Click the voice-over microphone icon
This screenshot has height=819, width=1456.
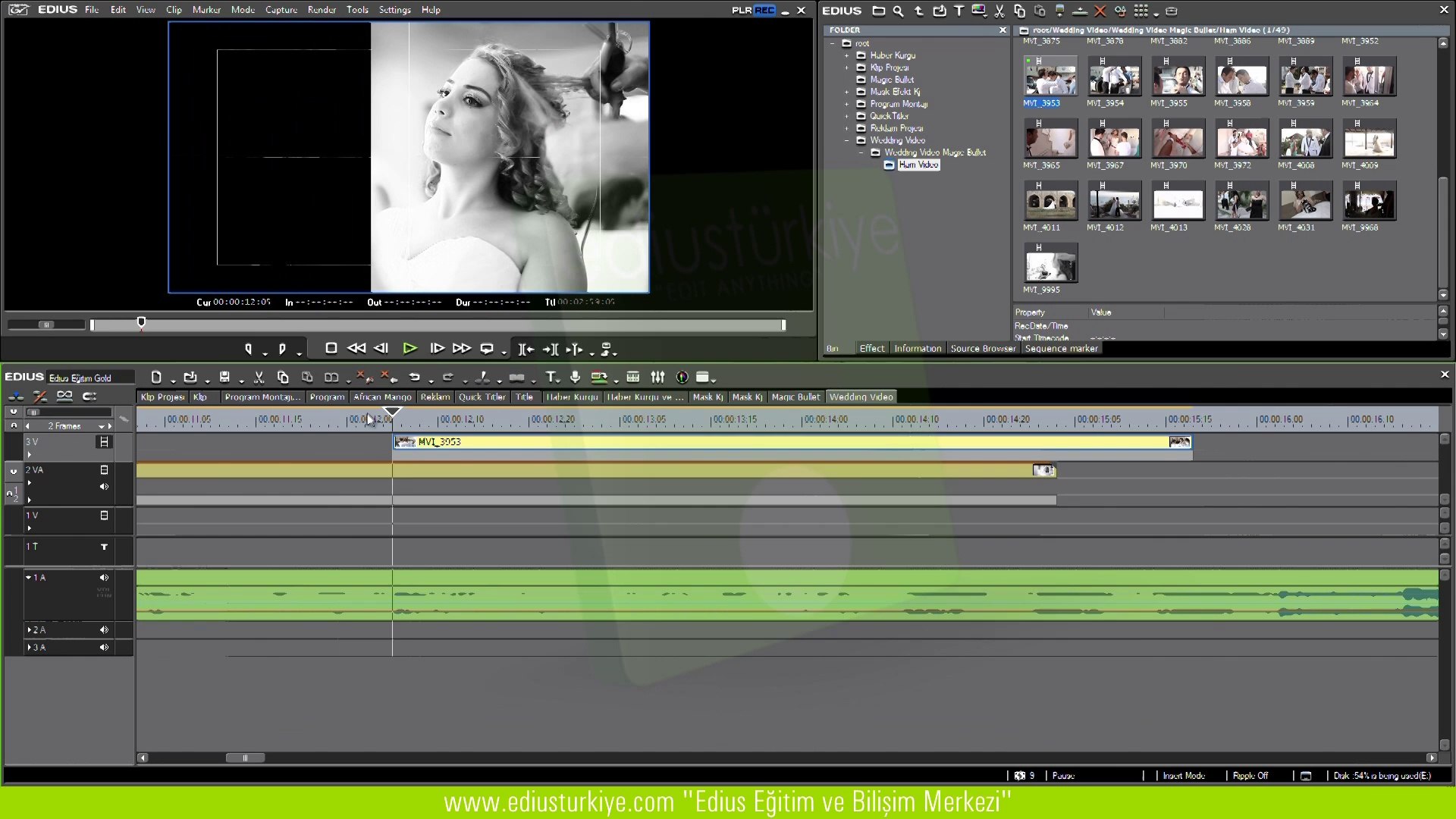tap(575, 378)
